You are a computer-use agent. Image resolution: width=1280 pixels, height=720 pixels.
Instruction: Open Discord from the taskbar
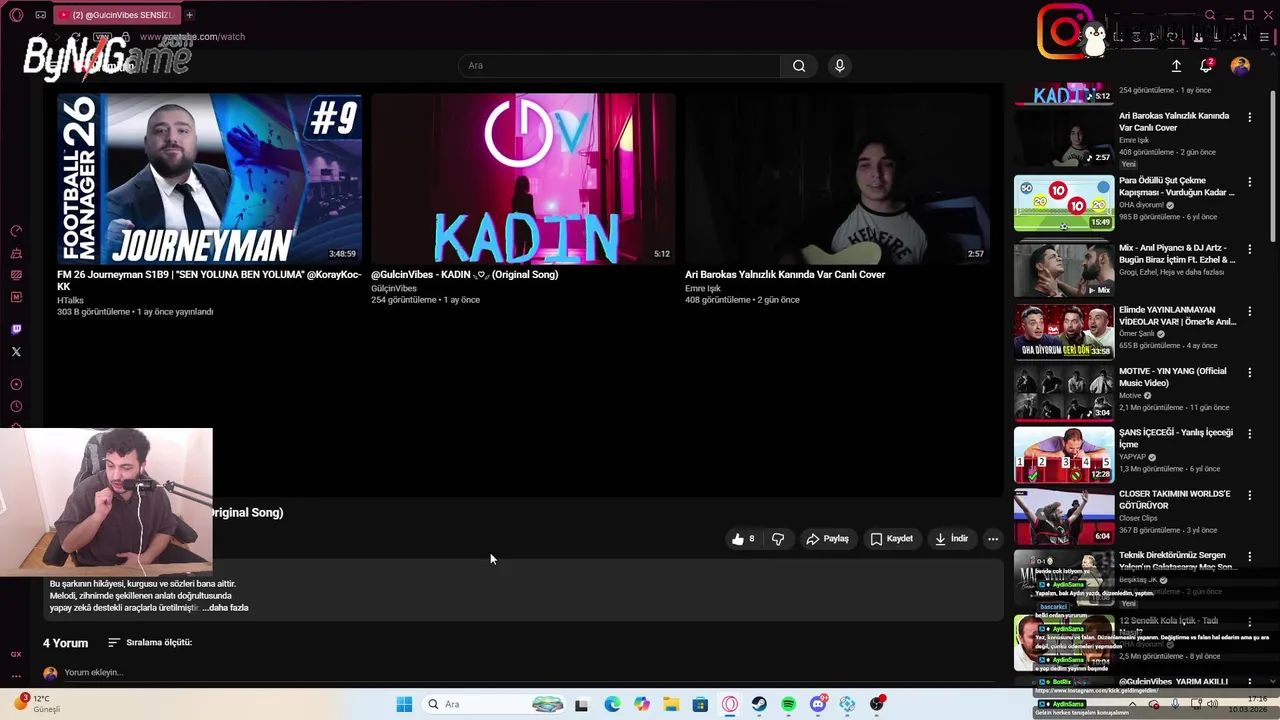tap(818, 704)
